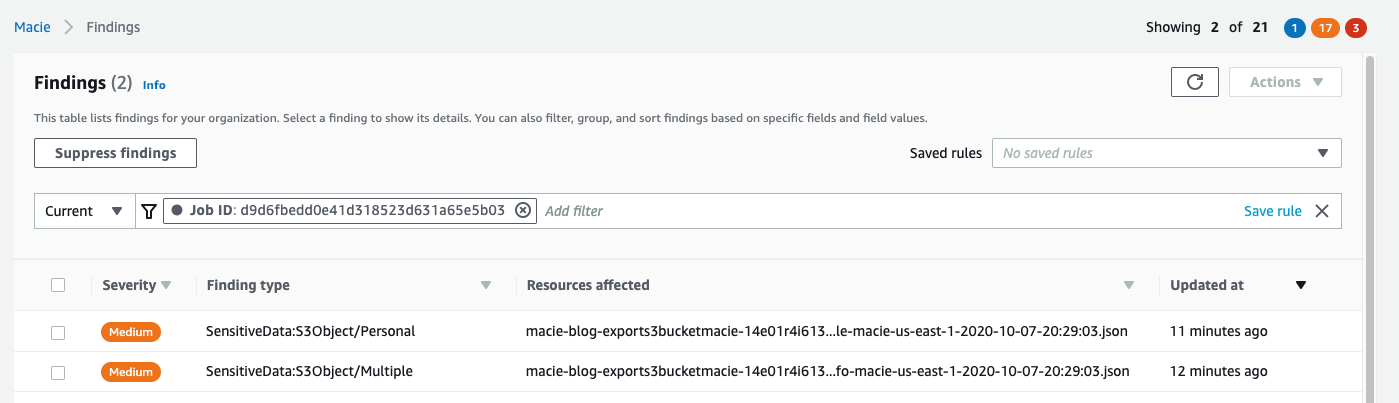Image resolution: width=1399 pixels, height=403 pixels.
Task: Click the Suppress findings button
Action: pyautogui.click(x=115, y=153)
